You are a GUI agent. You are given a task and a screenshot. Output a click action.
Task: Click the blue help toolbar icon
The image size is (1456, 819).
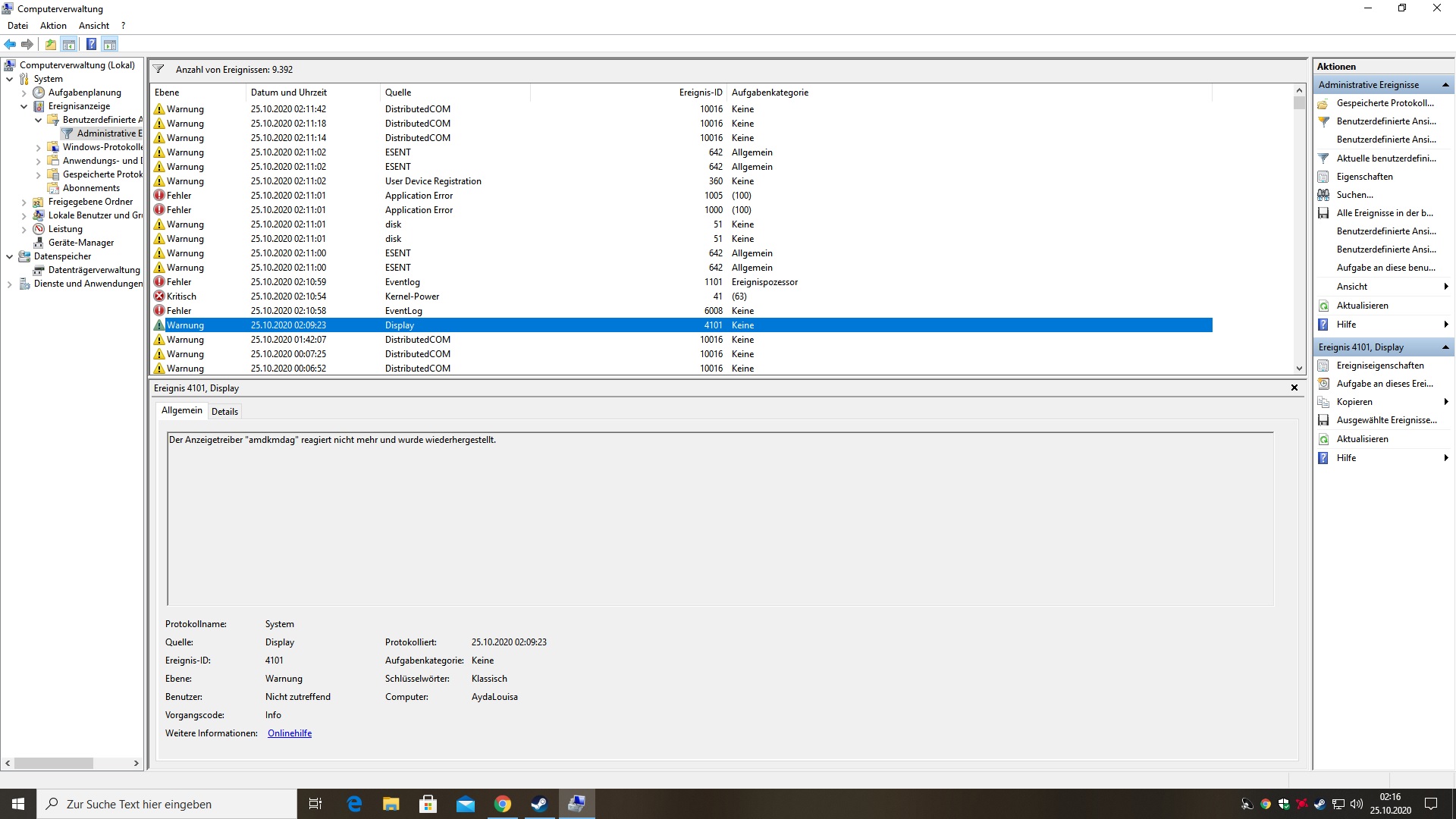point(91,44)
